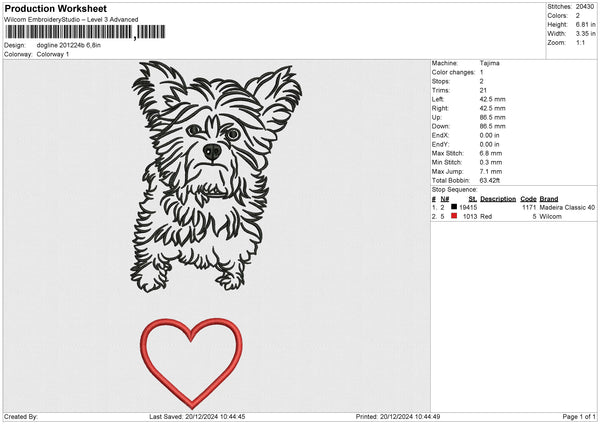The height and width of the screenshot is (424, 600).
Task: Click the 'Description' column header
Action: [x=498, y=199]
